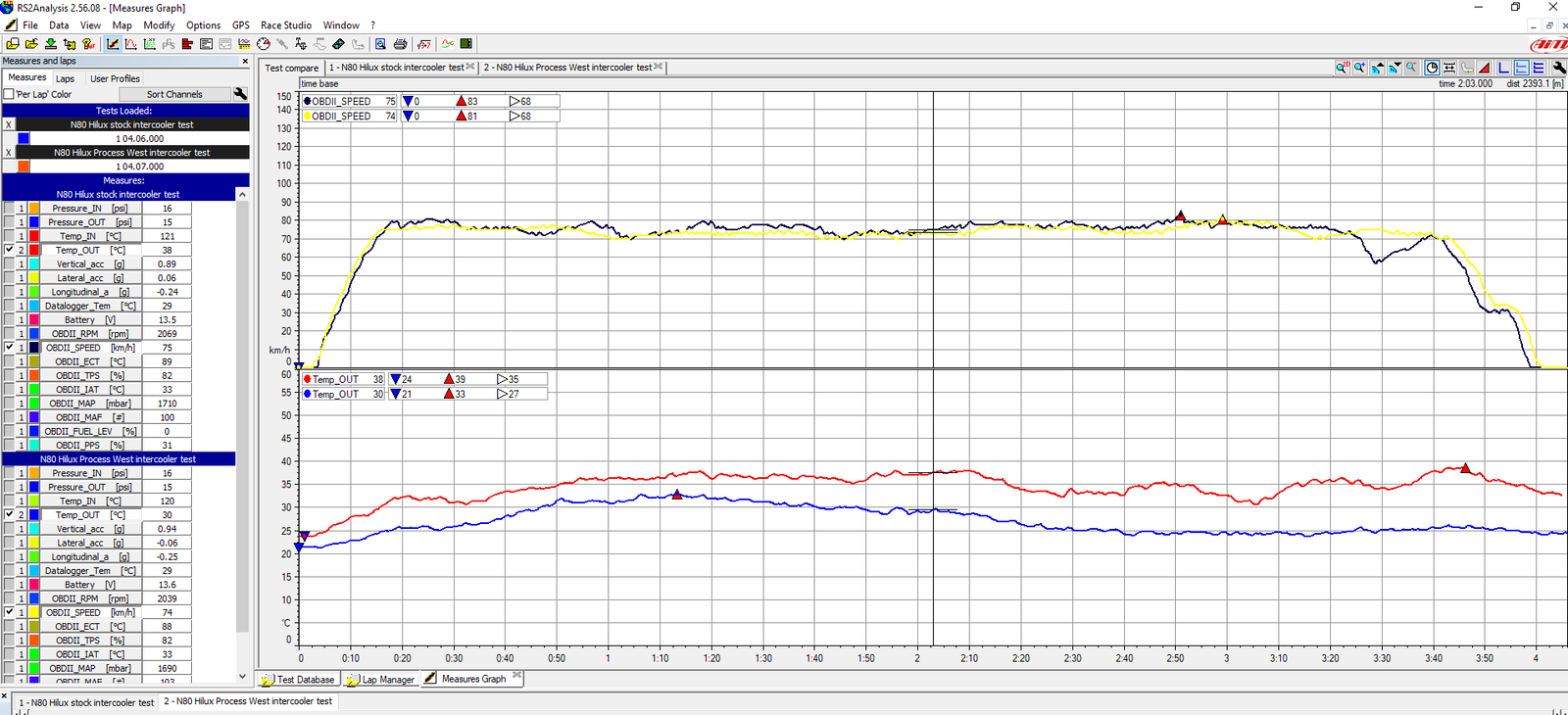Screen dimensions: 1568x715
Task: Close the Measures and laps panel
Action: pyautogui.click(x=245, y=61)
